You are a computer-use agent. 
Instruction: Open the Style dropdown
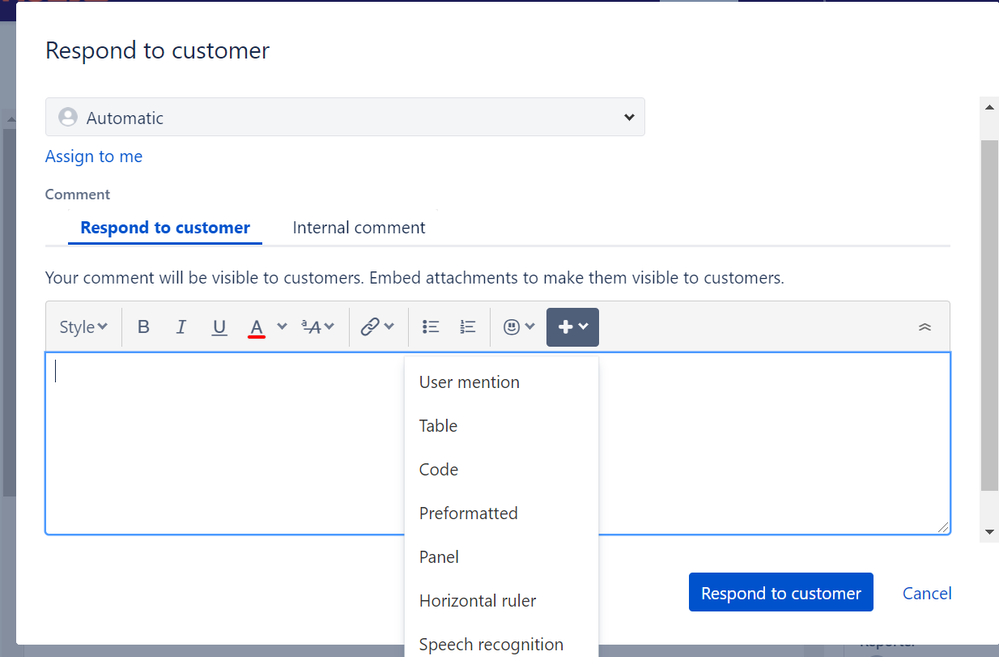coord(83,327)
